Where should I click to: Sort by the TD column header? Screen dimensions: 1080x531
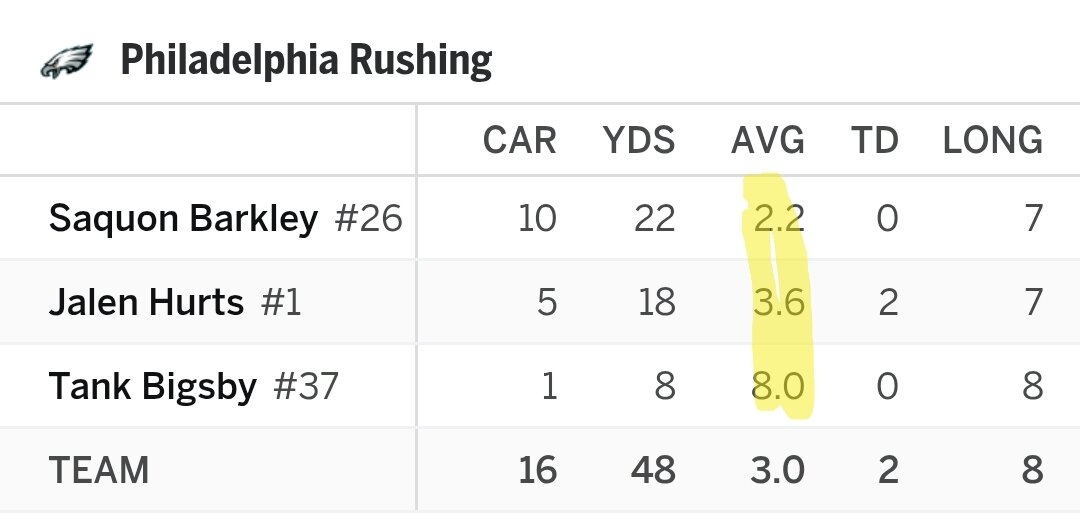tap(874, 141)
